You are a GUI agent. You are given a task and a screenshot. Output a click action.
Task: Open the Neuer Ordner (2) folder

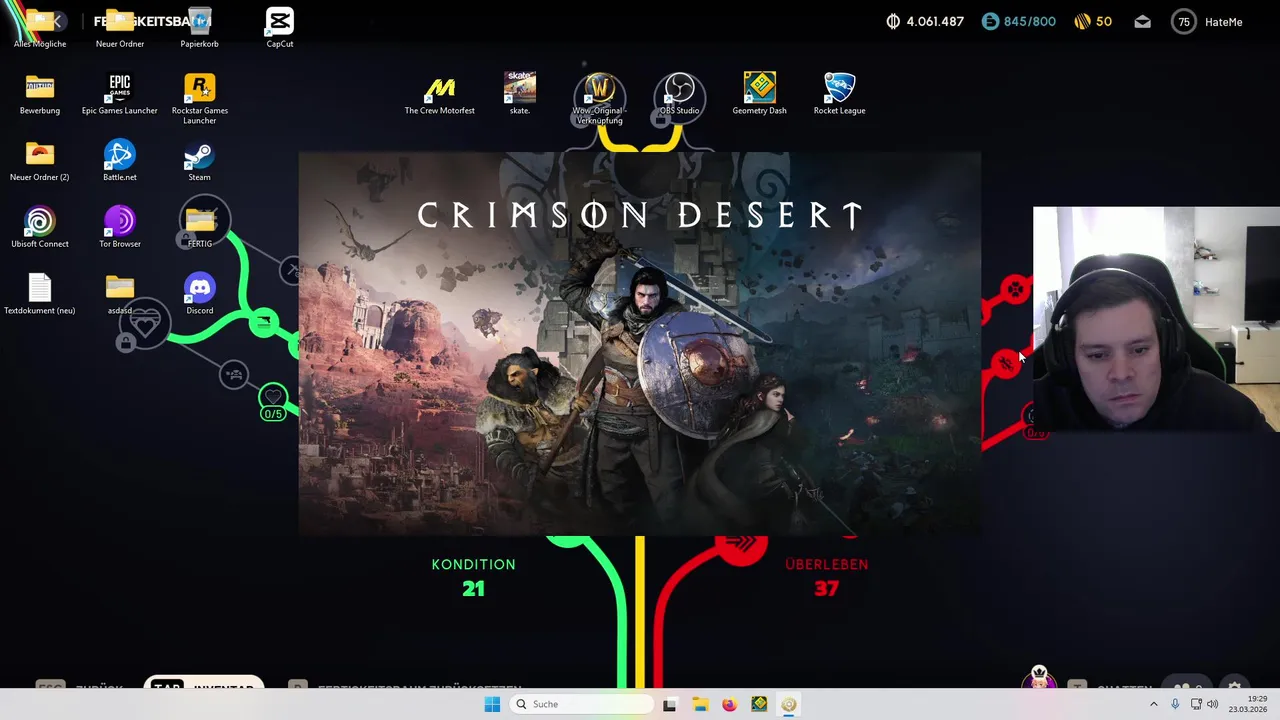(x=40, y=161)
